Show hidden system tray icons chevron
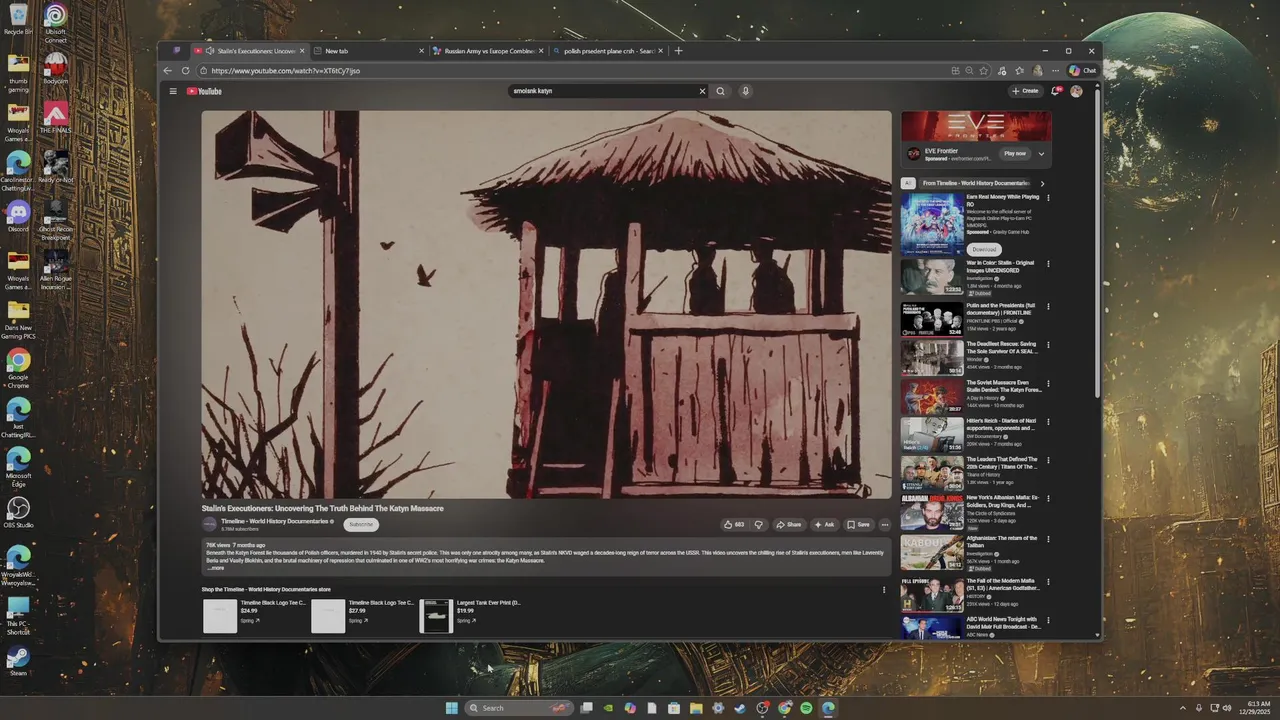 click(x=1183, y=708)
